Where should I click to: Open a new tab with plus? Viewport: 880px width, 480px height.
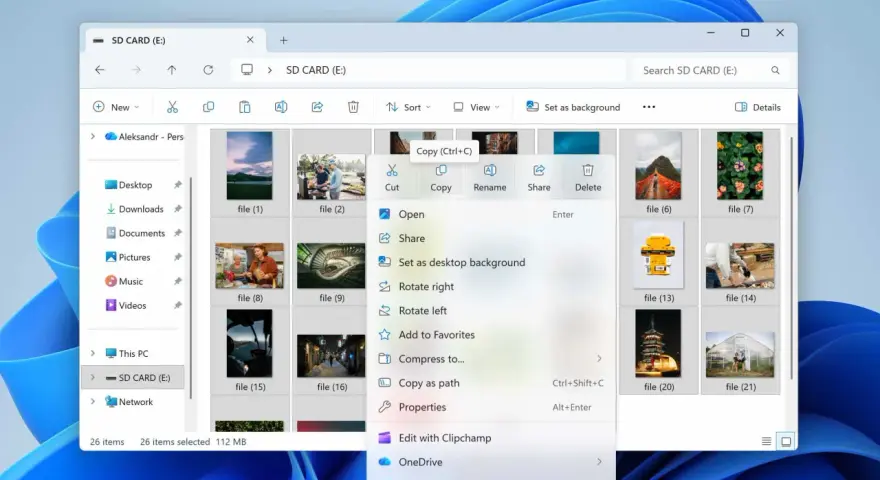(x=283, y=40)
